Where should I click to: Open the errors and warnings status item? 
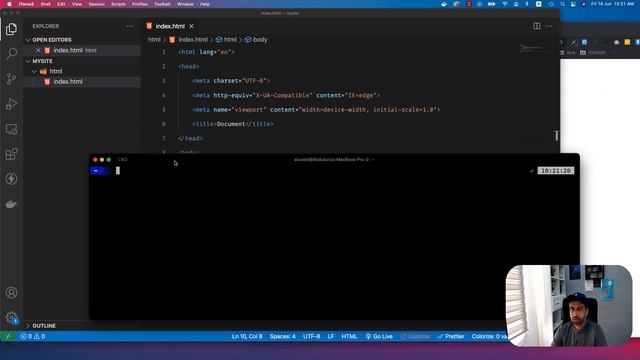33,336
